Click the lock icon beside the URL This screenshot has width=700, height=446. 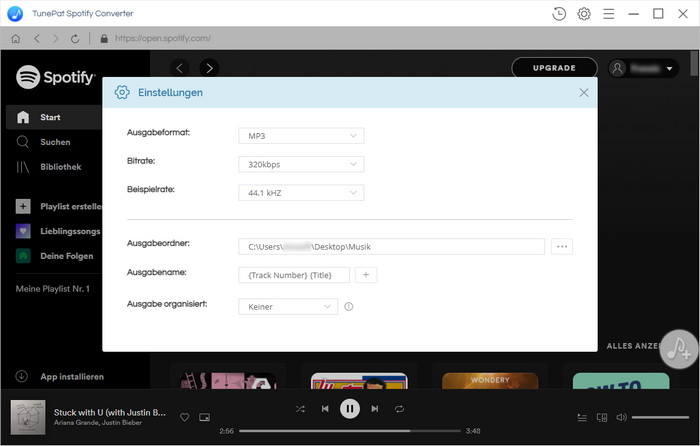pos(104,39)
